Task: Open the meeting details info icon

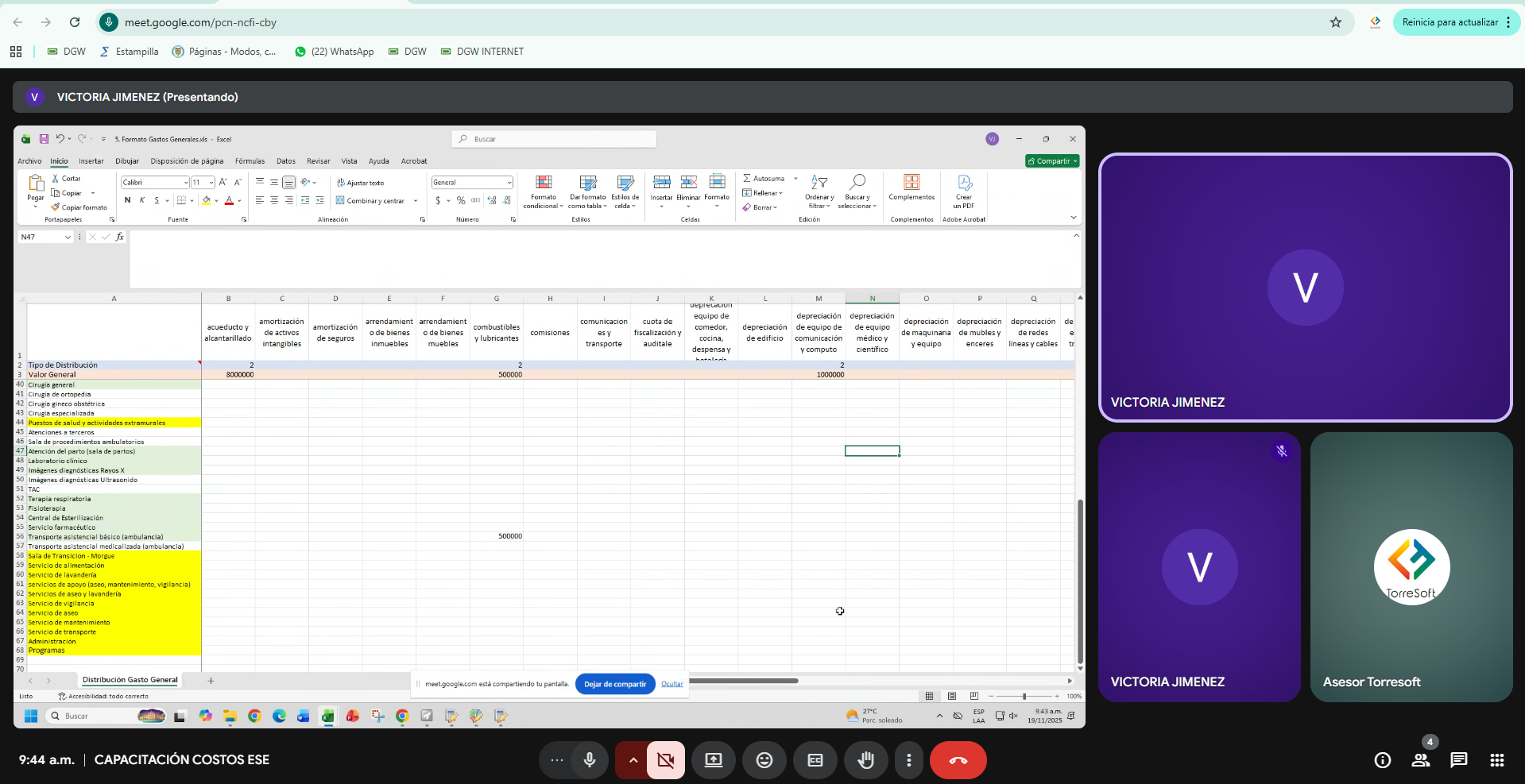Action: [x=1382, y=760]
